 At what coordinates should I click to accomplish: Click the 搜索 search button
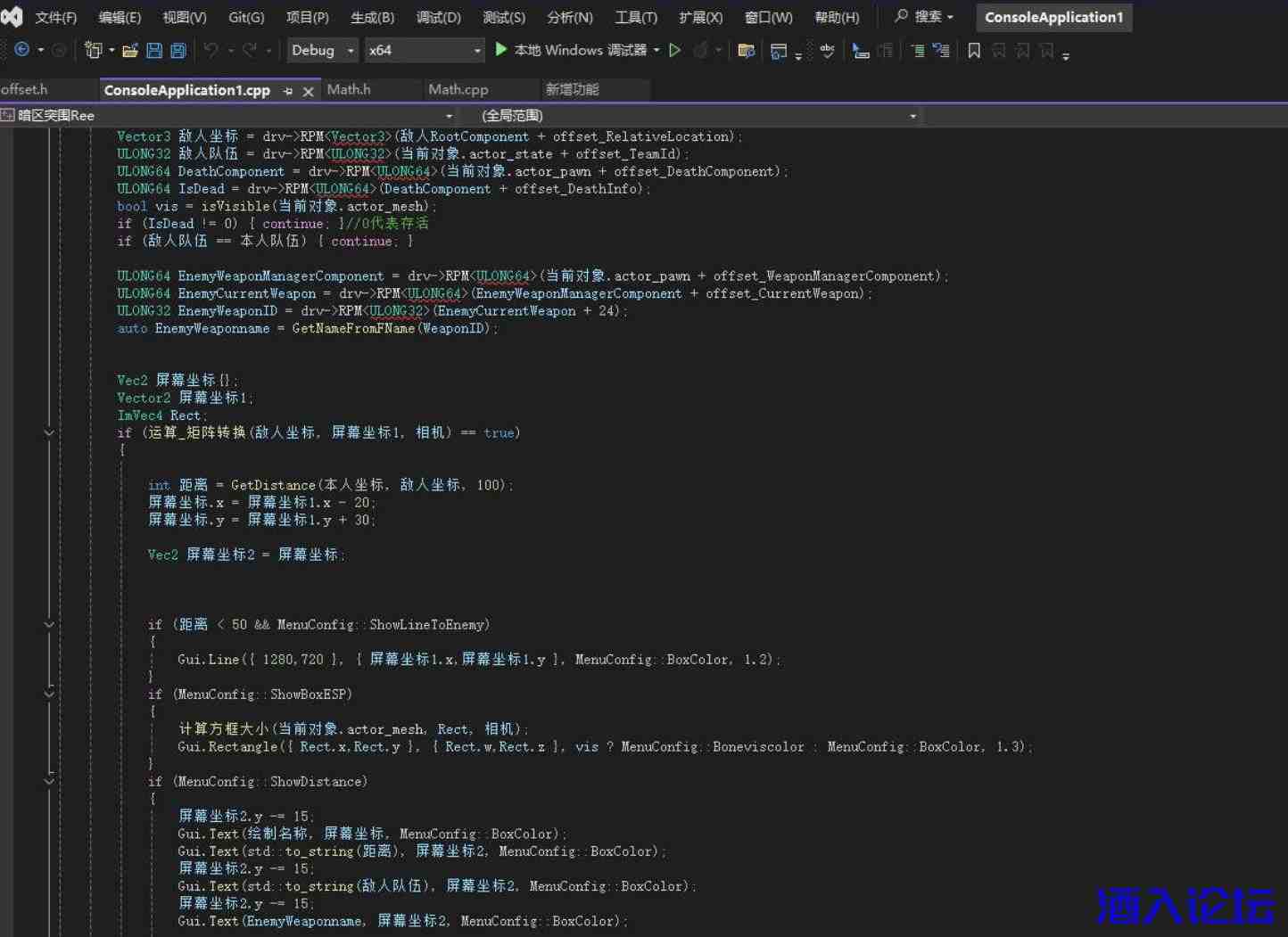click(924, 17)
